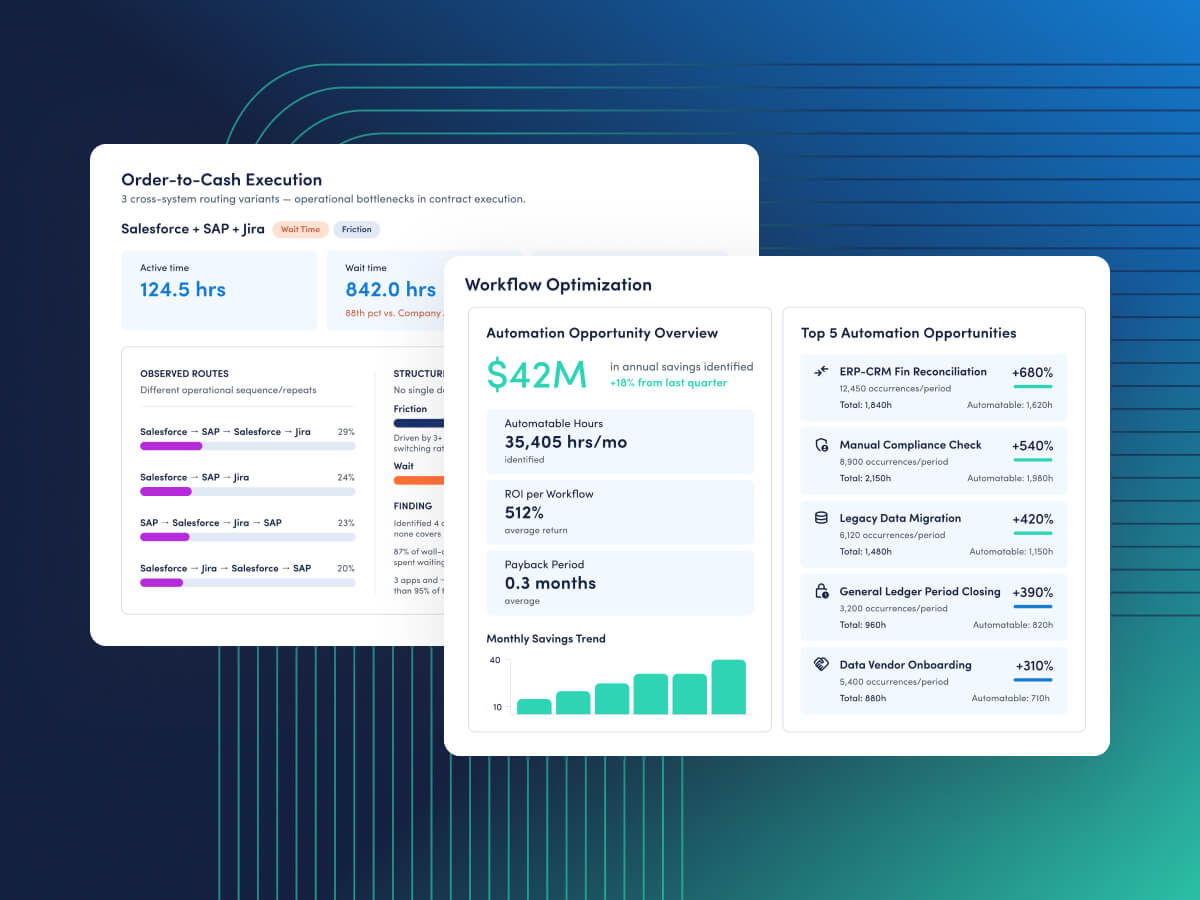Image resolution: width=1200 pixels, height=900 pixels.
Task: Open the ROI per Workflow 512% card
Action: click(x=620, y=512)
